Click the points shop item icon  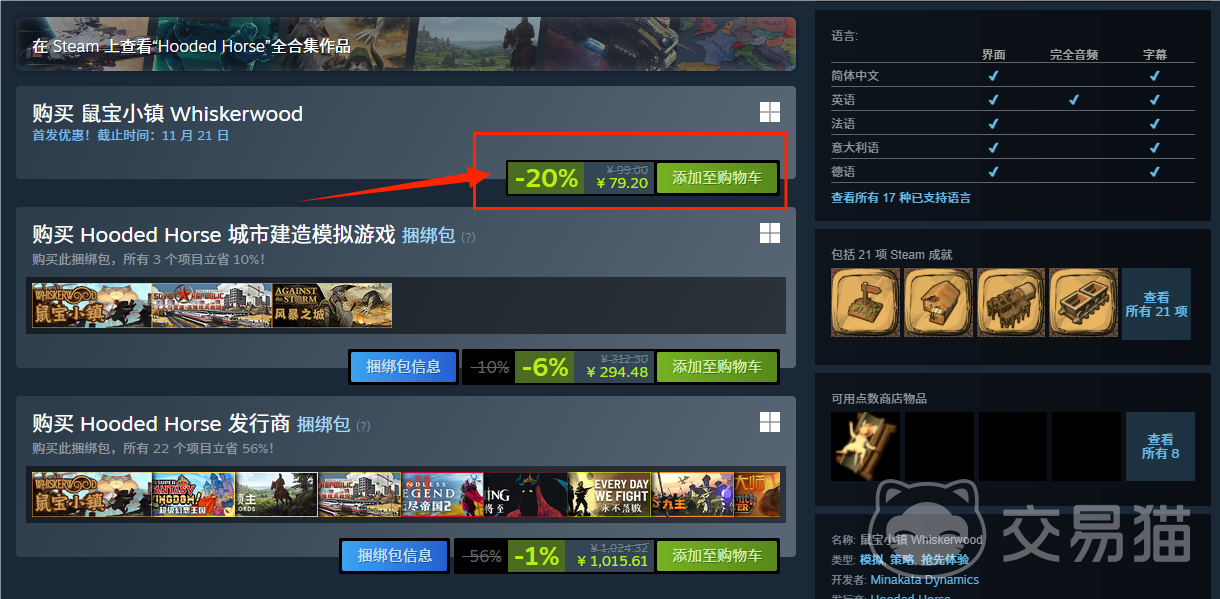865,446
